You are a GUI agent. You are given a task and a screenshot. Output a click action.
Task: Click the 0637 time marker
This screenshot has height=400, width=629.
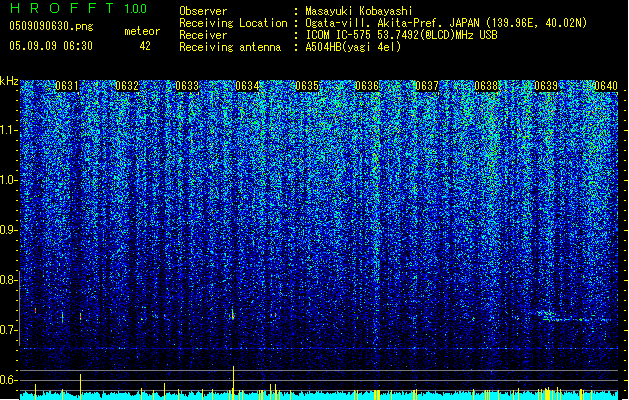point(427,86)
